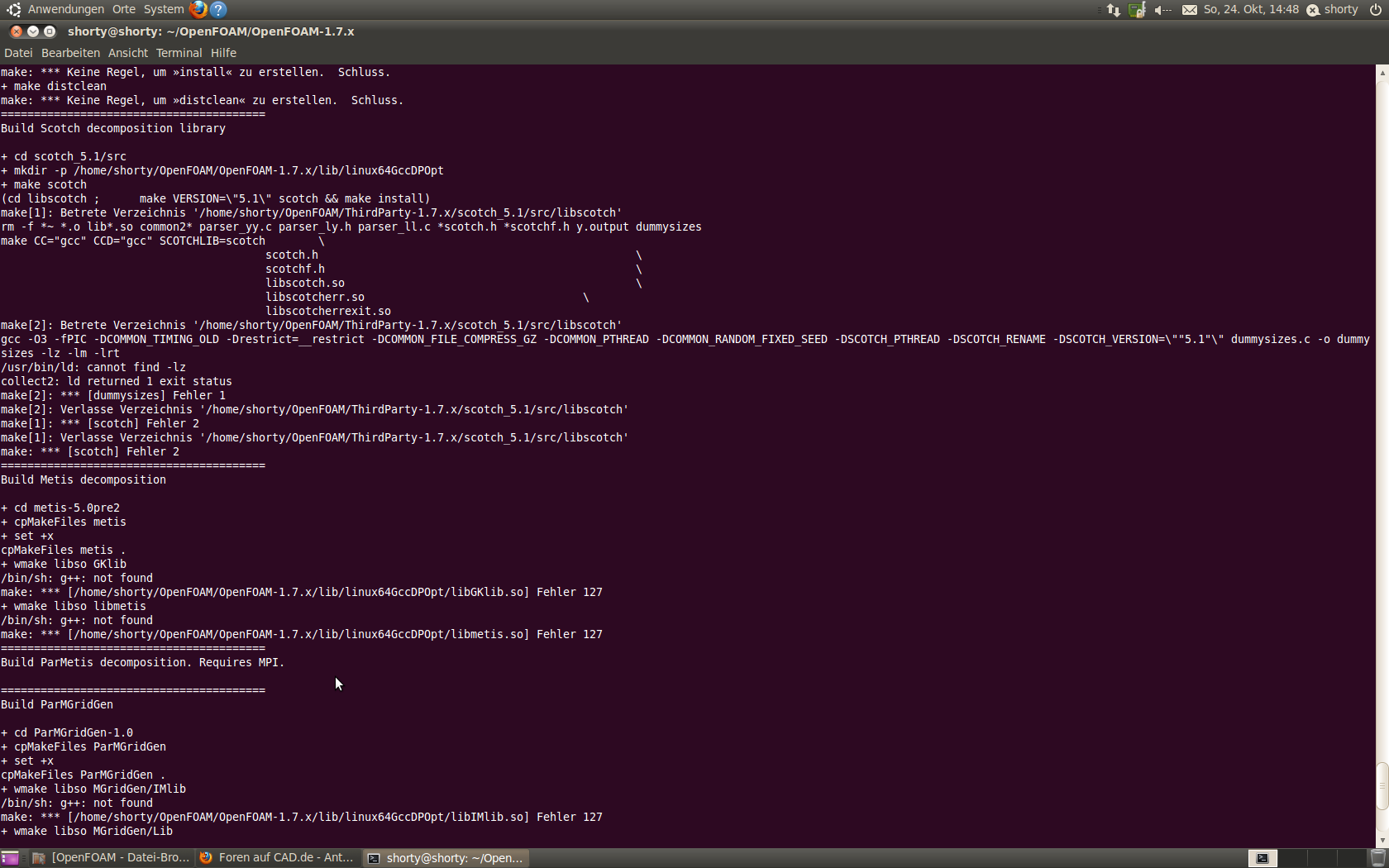Open the sound volume indicator
The image size is (1389, 868).
coord(1162,10)
